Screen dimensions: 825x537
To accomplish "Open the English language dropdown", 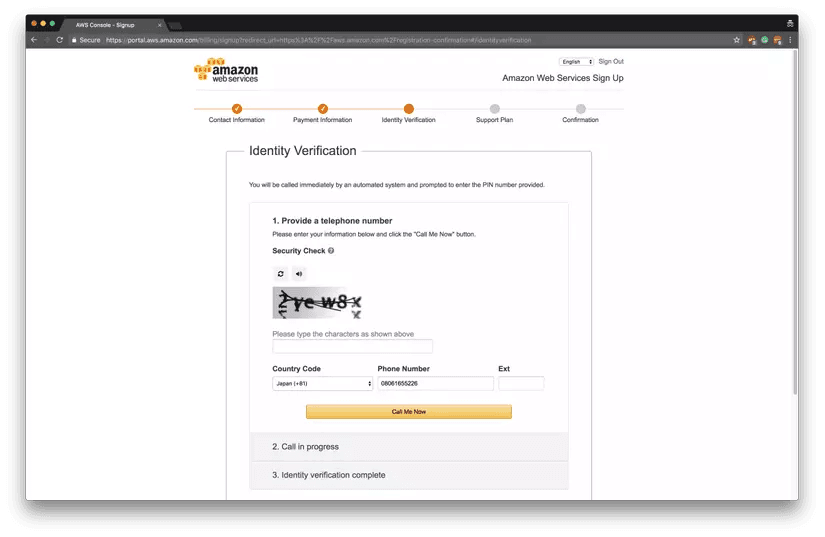I will (x=576, y=62).
